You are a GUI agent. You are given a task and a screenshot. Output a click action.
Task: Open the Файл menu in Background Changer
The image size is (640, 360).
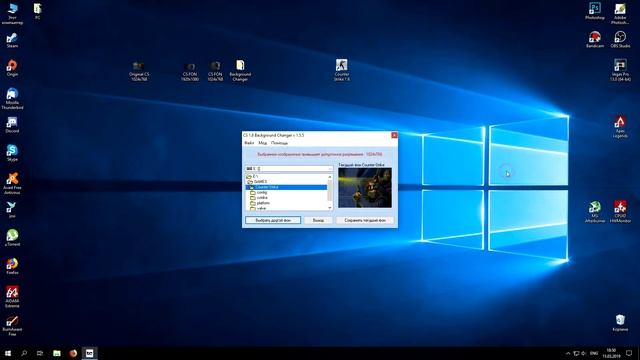click(249, 143)
